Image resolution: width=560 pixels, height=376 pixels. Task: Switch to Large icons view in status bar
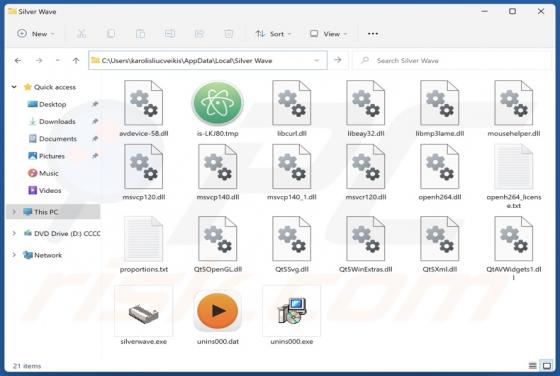coord(547,366)
